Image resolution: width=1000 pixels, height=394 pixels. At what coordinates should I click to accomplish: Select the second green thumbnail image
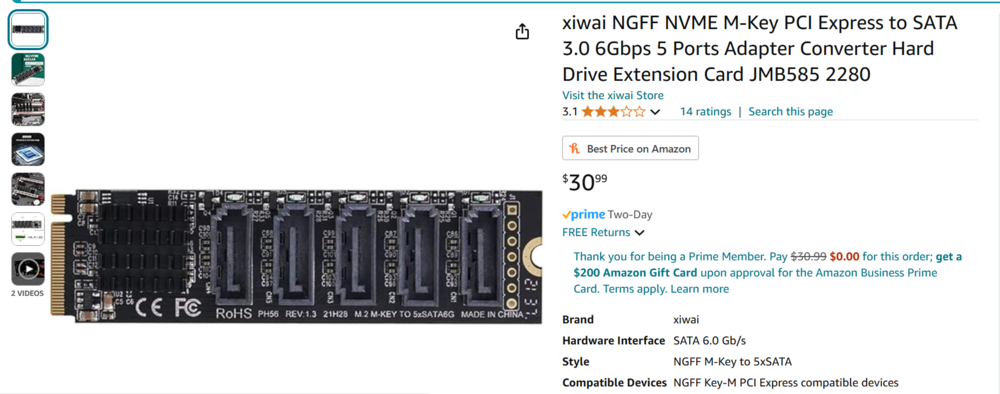point(28,69)
